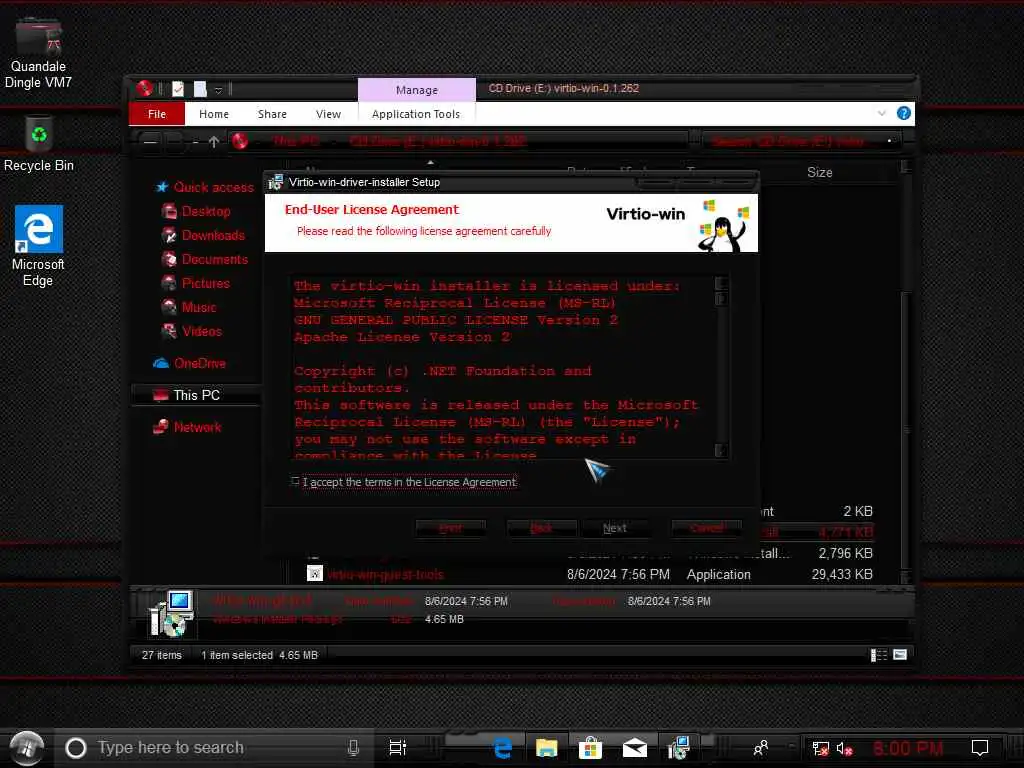Click the Back button in installer
1024x768 pixels.
click(541, 528)
